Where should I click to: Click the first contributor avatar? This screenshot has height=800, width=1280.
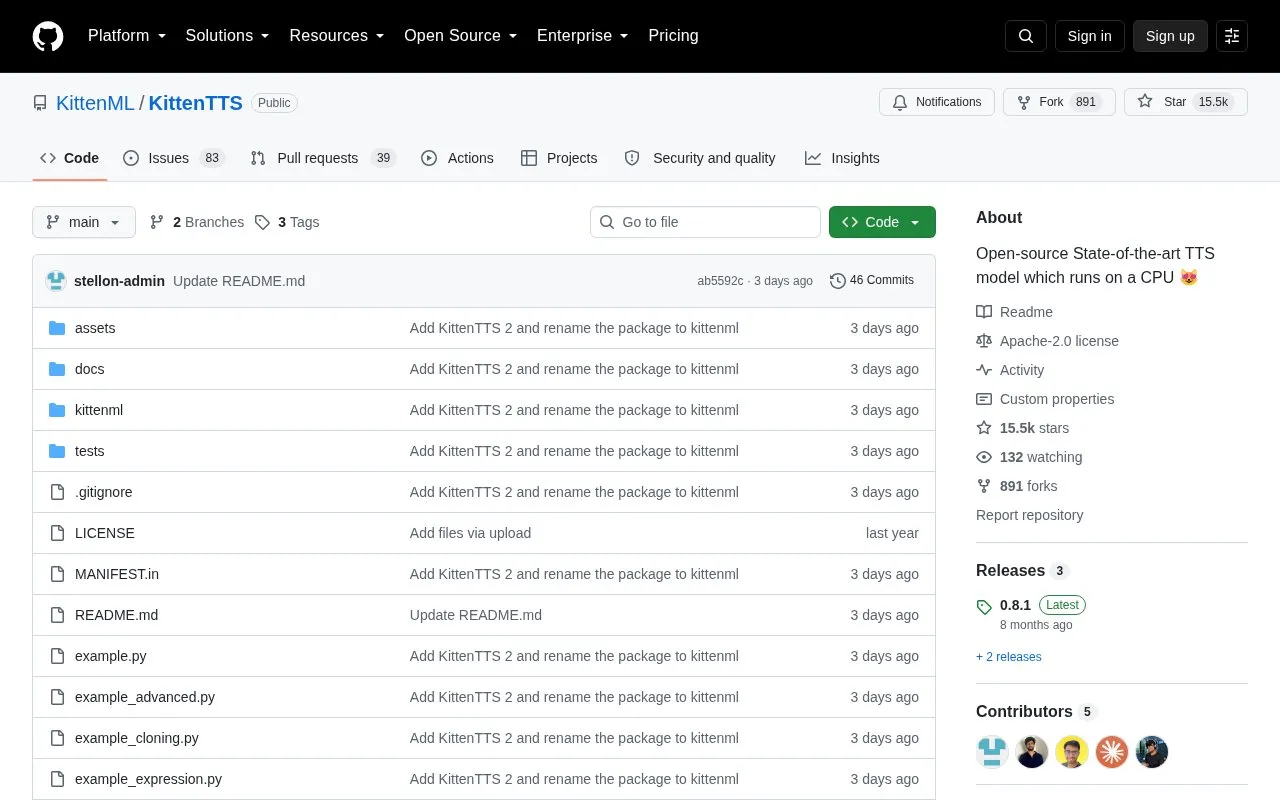(992, 752)
